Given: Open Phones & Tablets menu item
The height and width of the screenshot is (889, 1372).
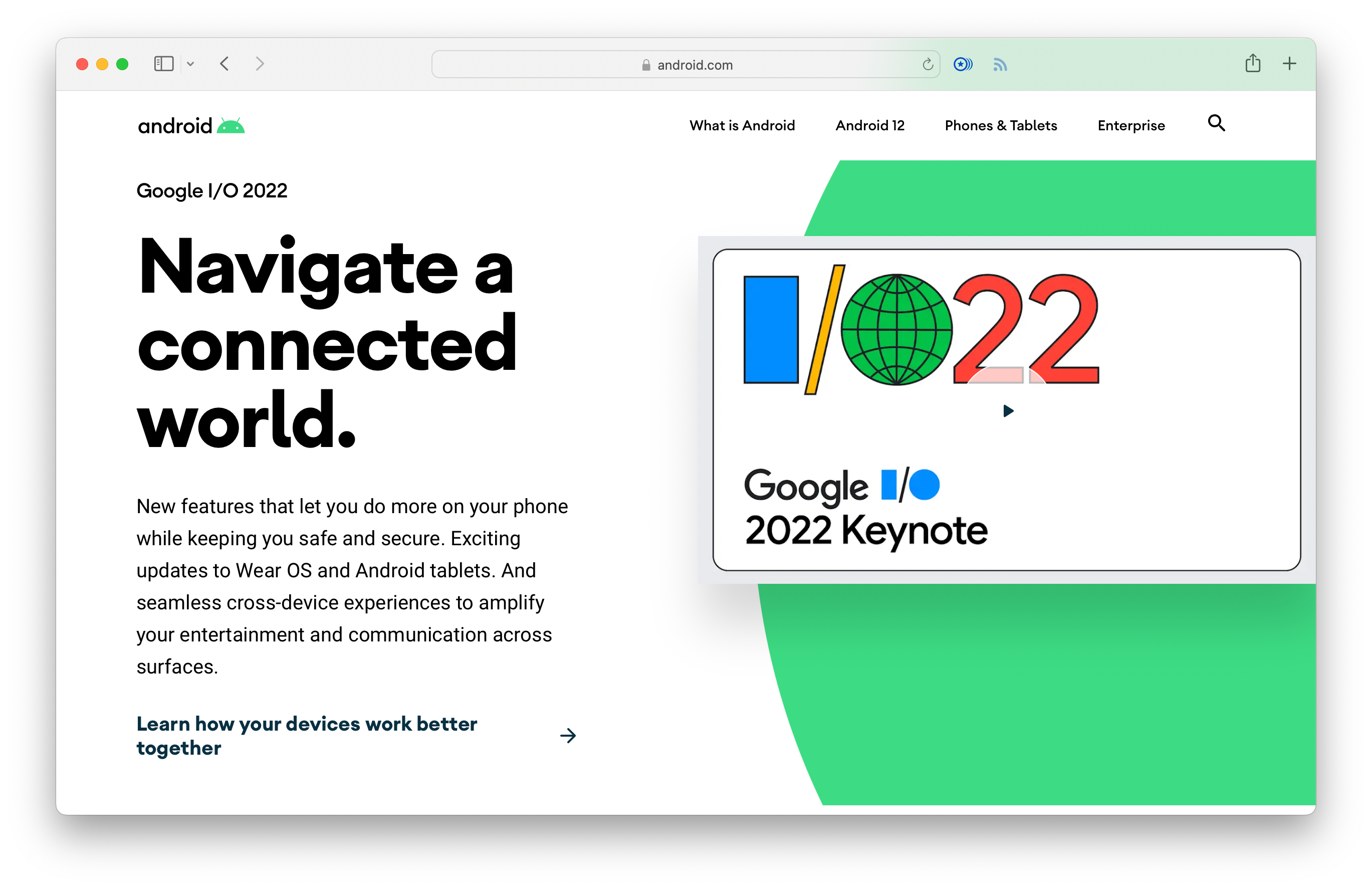Looking at the screenshot, I should (1001, 125).
